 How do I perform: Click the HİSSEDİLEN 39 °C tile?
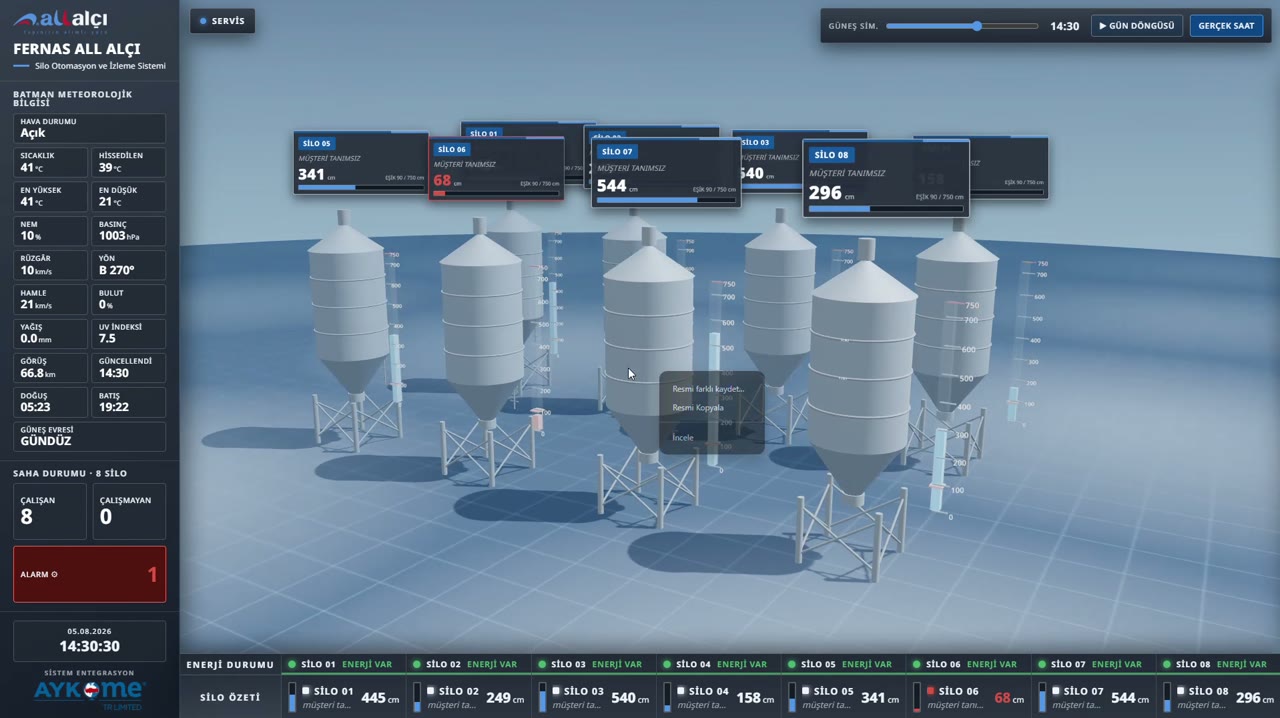tap(129, 162)
